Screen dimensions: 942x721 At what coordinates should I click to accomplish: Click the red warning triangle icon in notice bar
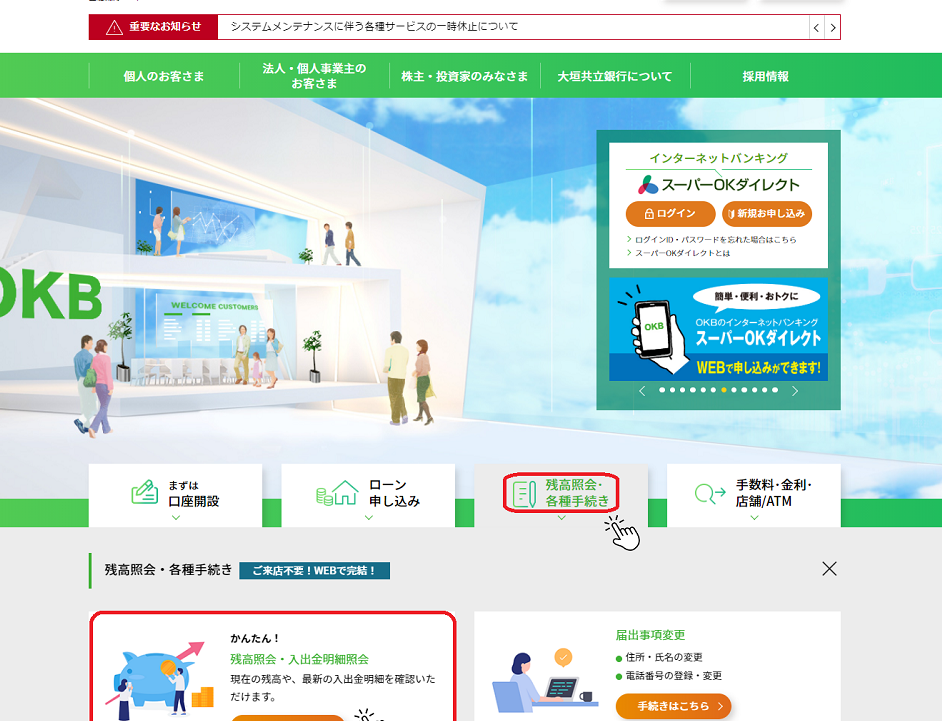pyautogui.click(x=114, y=27)
